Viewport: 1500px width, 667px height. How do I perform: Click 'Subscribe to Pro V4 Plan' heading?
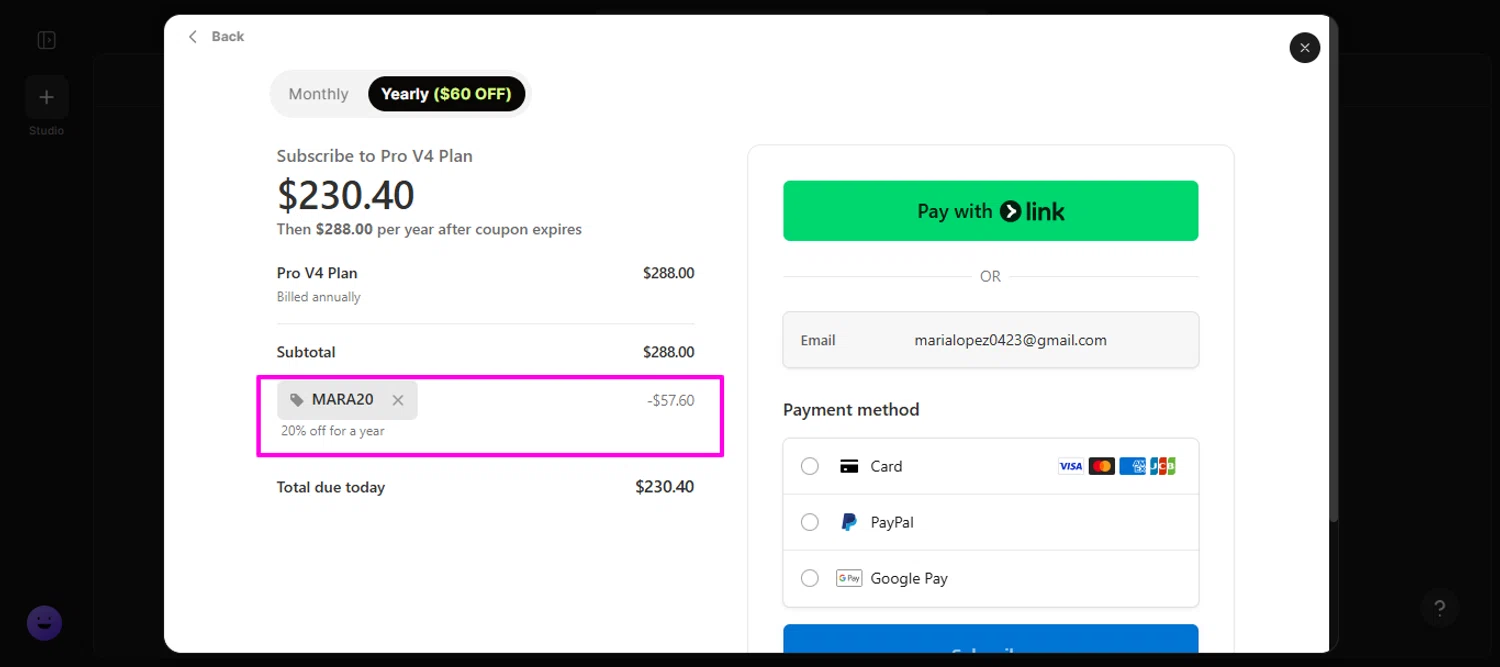pos(375,156)
